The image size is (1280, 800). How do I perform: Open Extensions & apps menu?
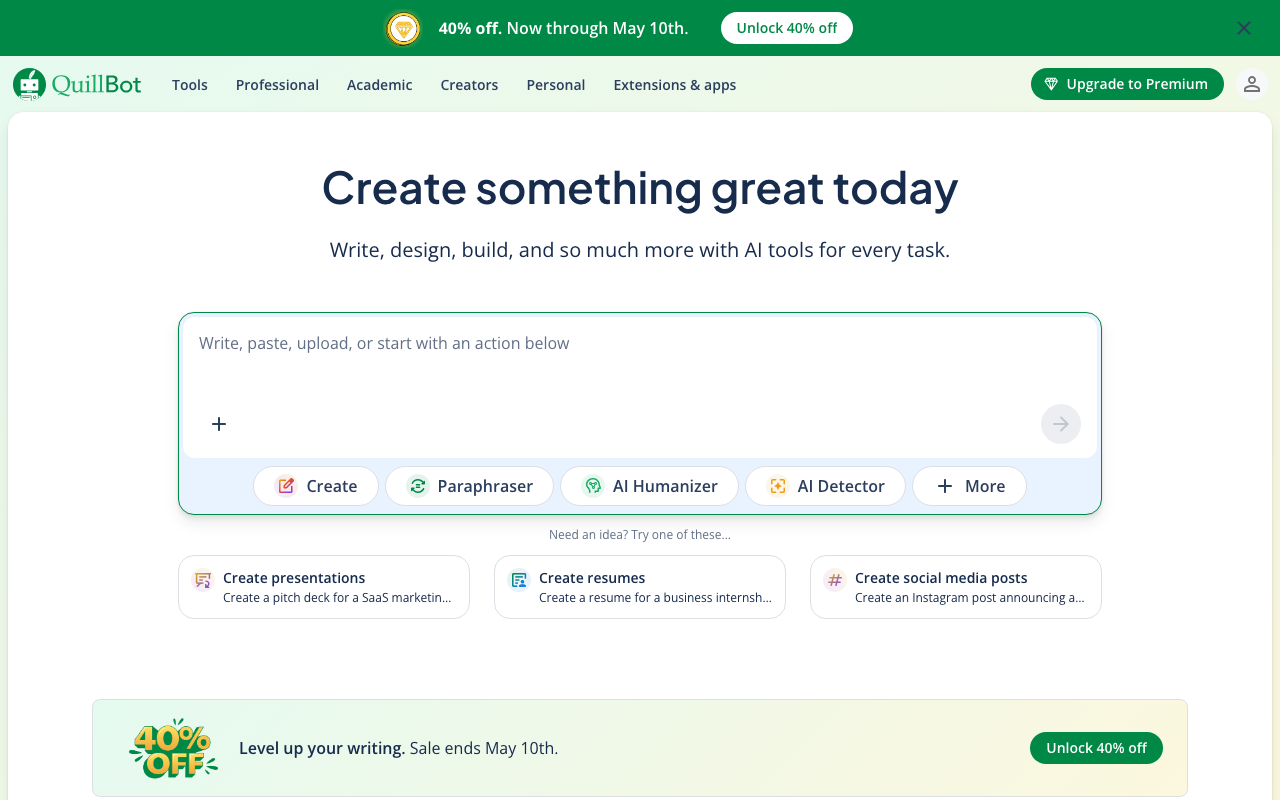[675, 85]
